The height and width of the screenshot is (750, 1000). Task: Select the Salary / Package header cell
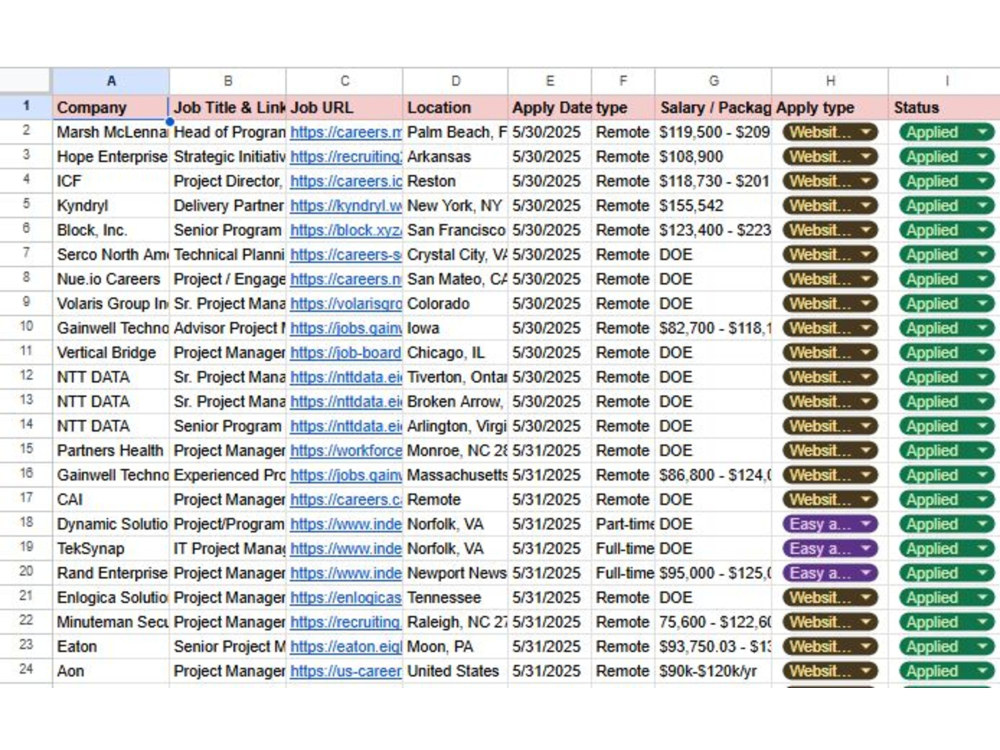714,107
